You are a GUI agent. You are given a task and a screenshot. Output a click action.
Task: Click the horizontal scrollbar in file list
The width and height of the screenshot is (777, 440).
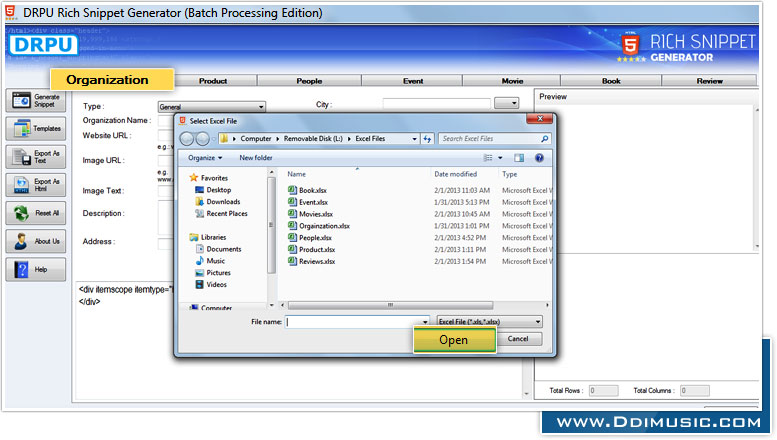pyautogui.click(x=390, y=305)
